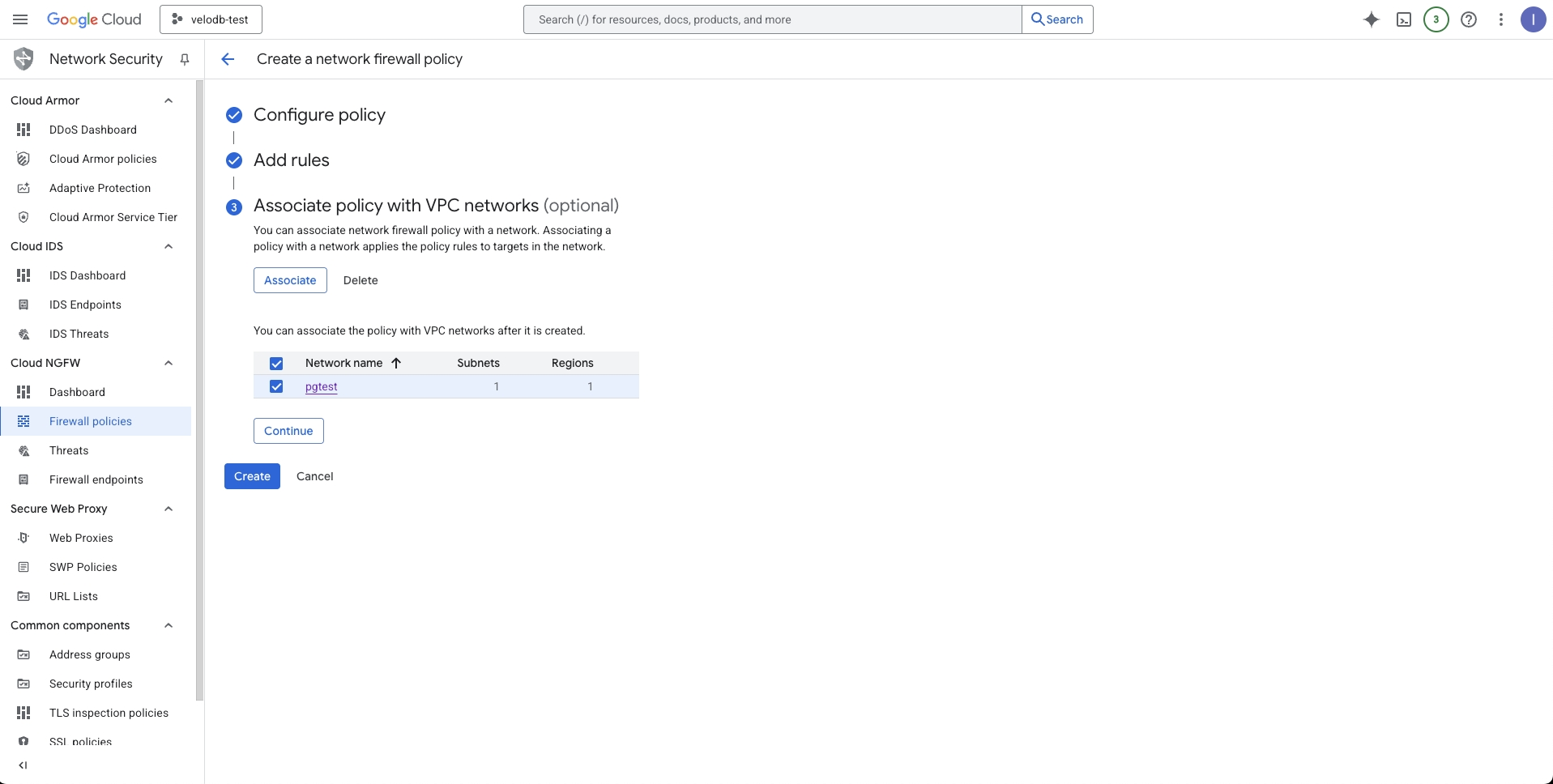Activate Cloud Shell terminal icon
This screenshot has height=784, width=1553.
(x=1404, y=19)
